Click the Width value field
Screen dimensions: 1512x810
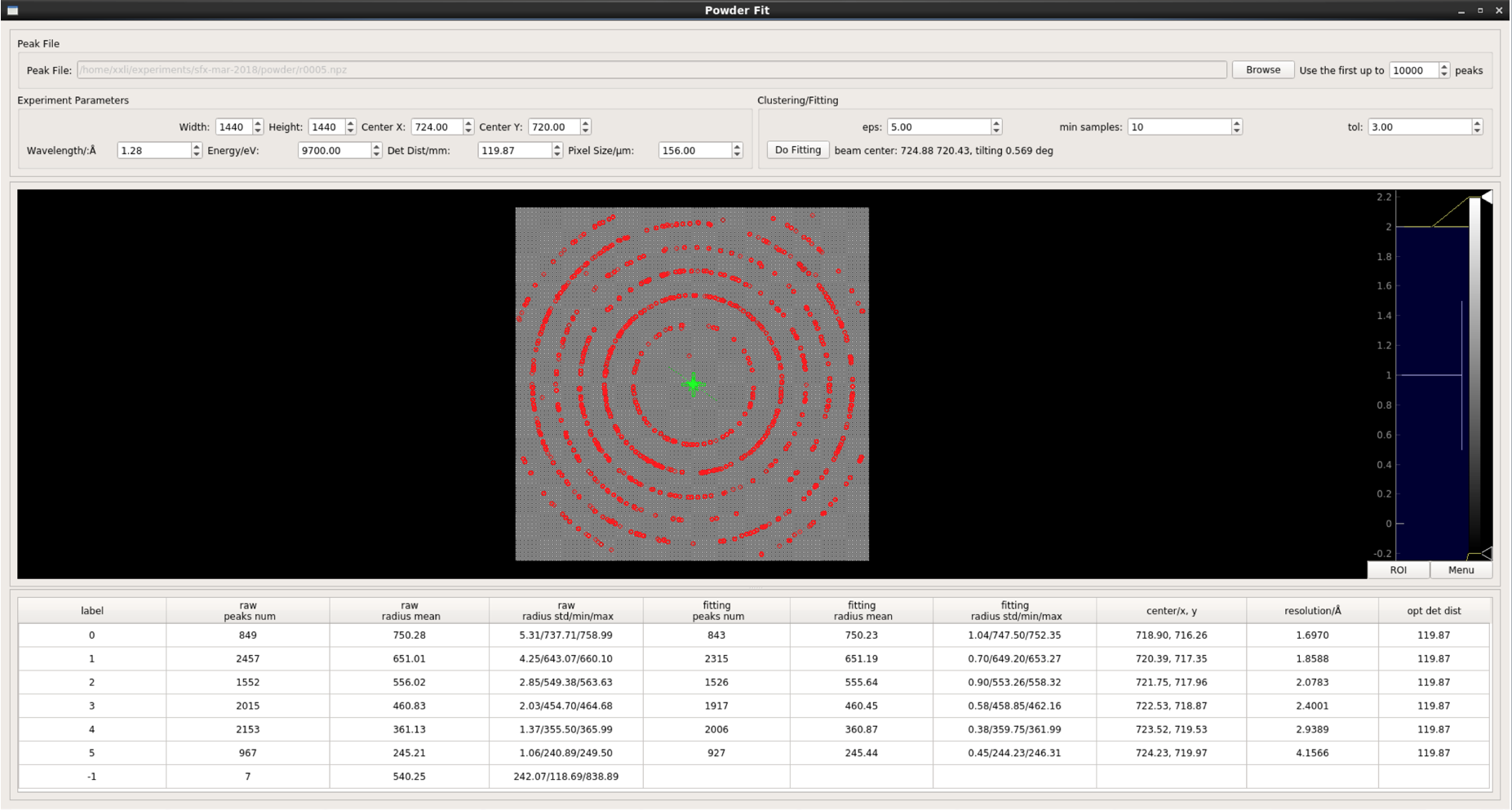233,126
